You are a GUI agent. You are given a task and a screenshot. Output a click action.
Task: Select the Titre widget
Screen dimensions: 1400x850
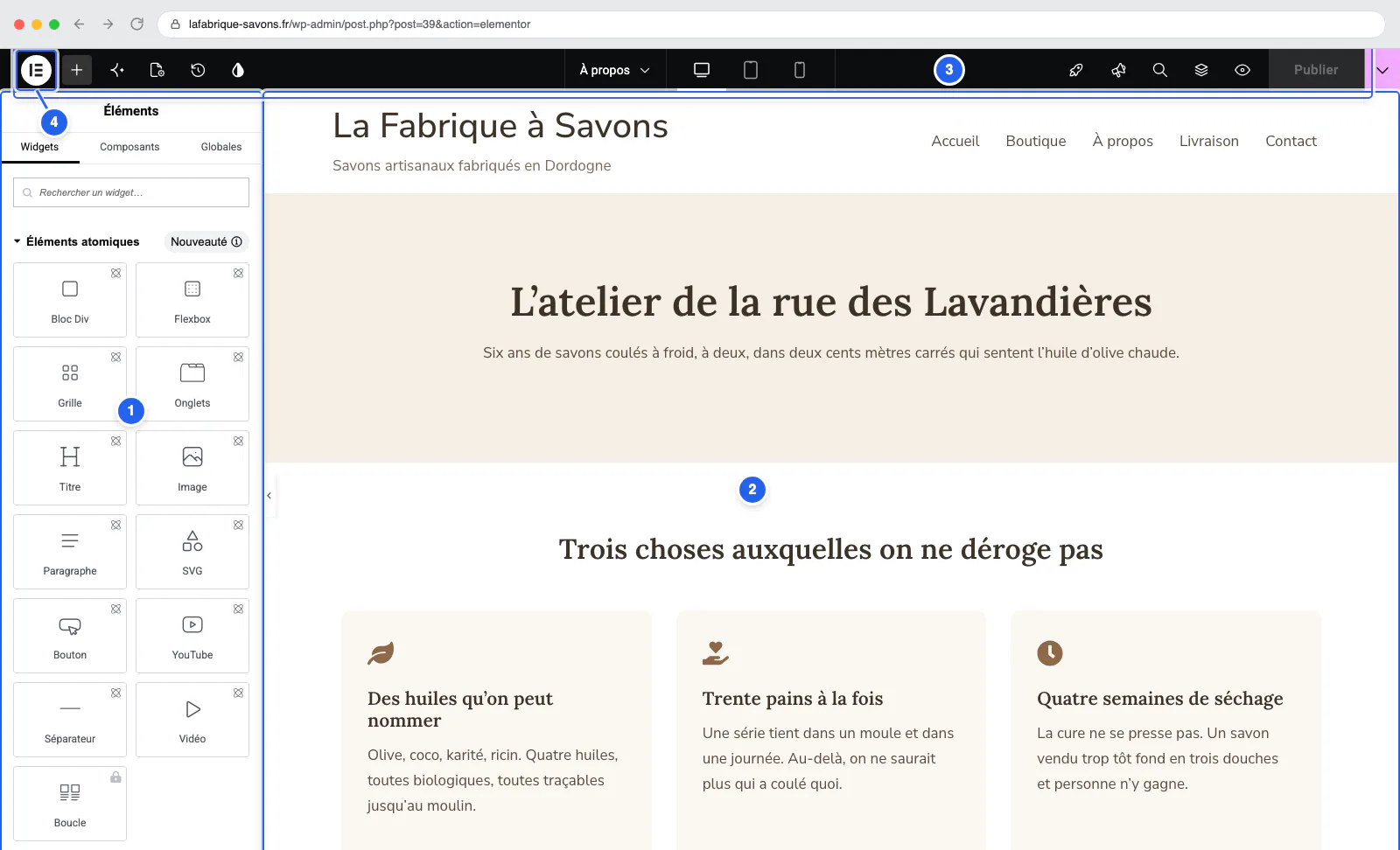pos(70,468)
